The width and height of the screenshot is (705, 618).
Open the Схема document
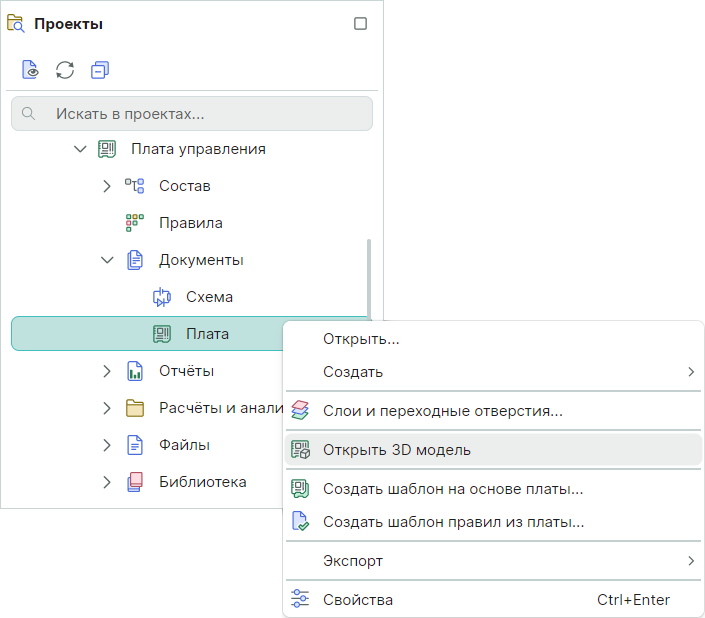tap(209, 297)
